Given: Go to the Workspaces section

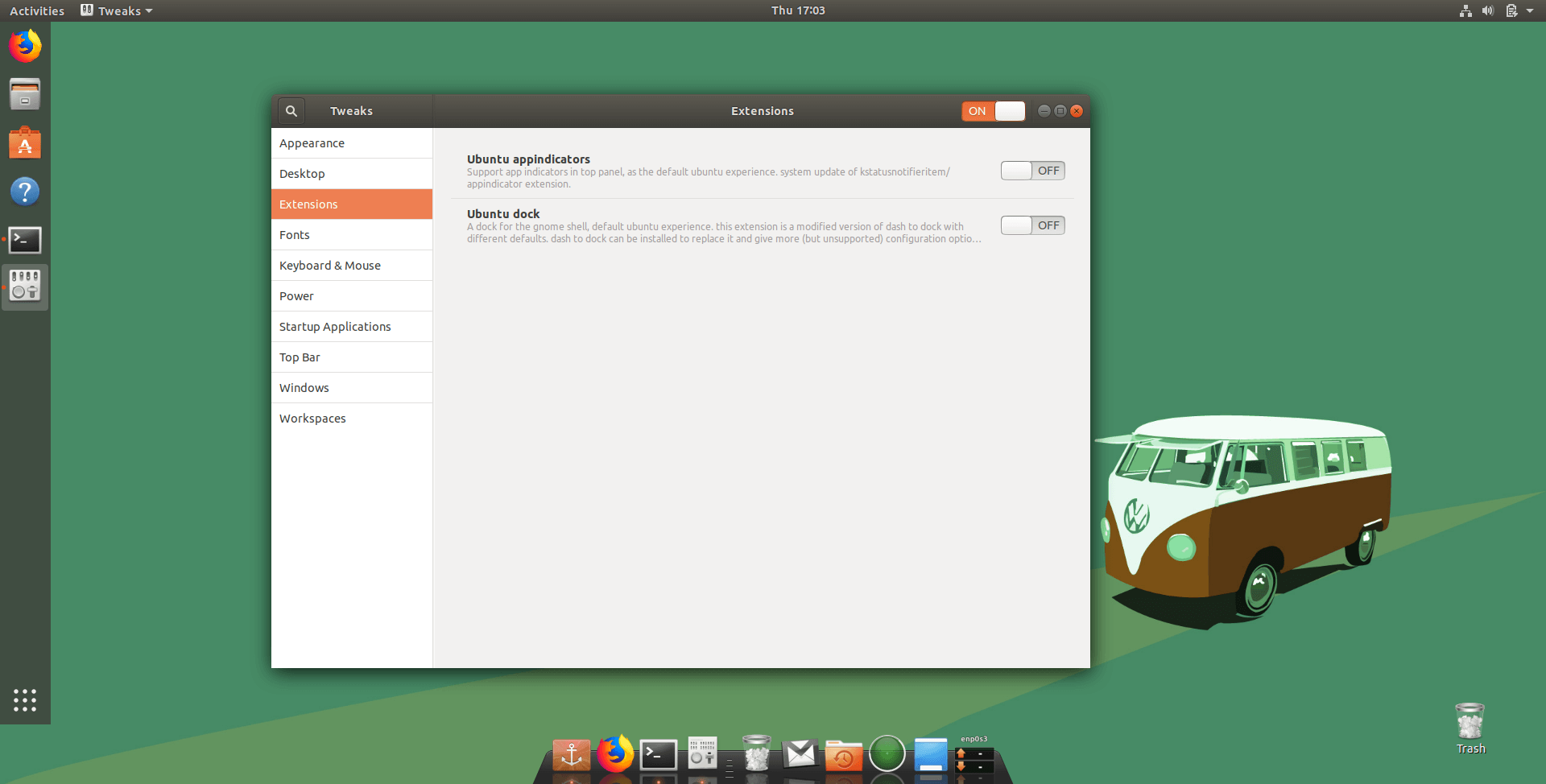Looking at the screenshot, I should pyautogui.click(x=352, y=419).
